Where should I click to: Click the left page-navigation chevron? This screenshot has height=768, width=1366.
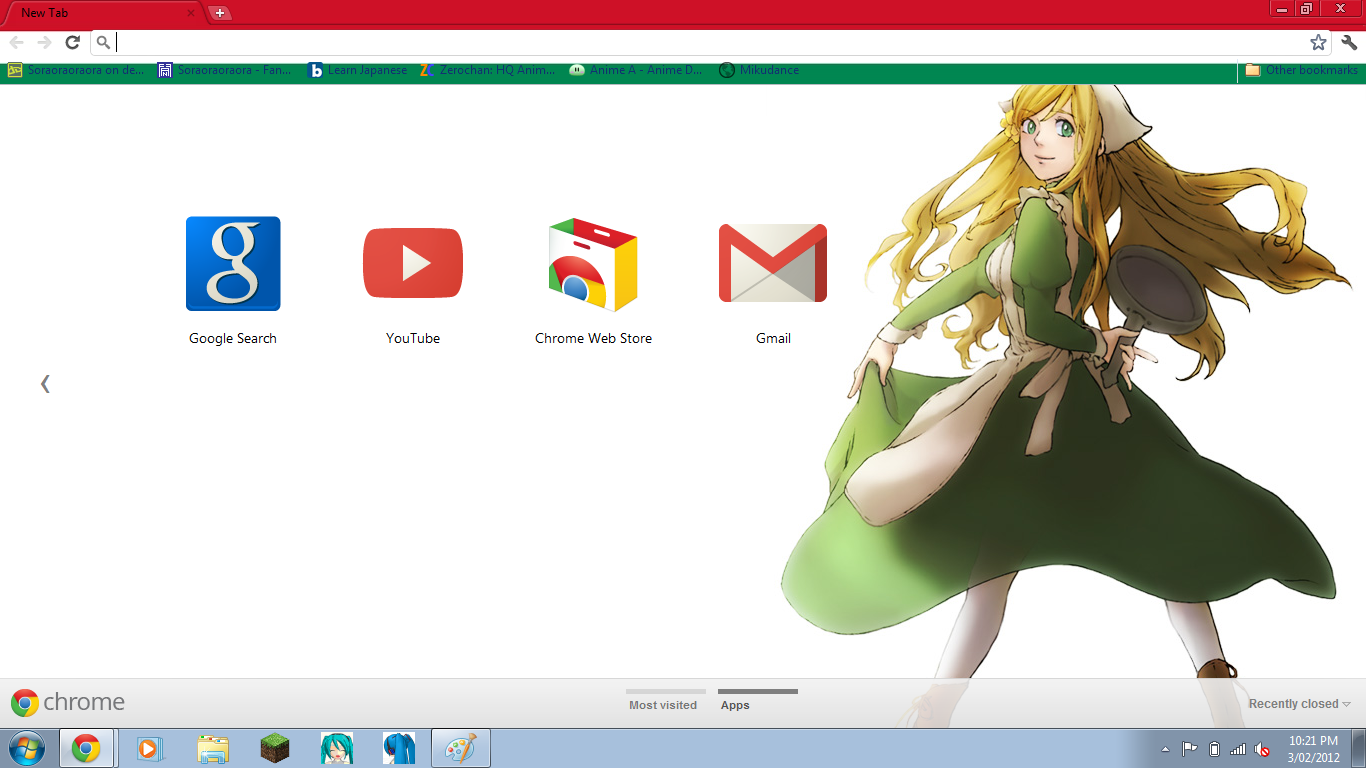(45, 383)
